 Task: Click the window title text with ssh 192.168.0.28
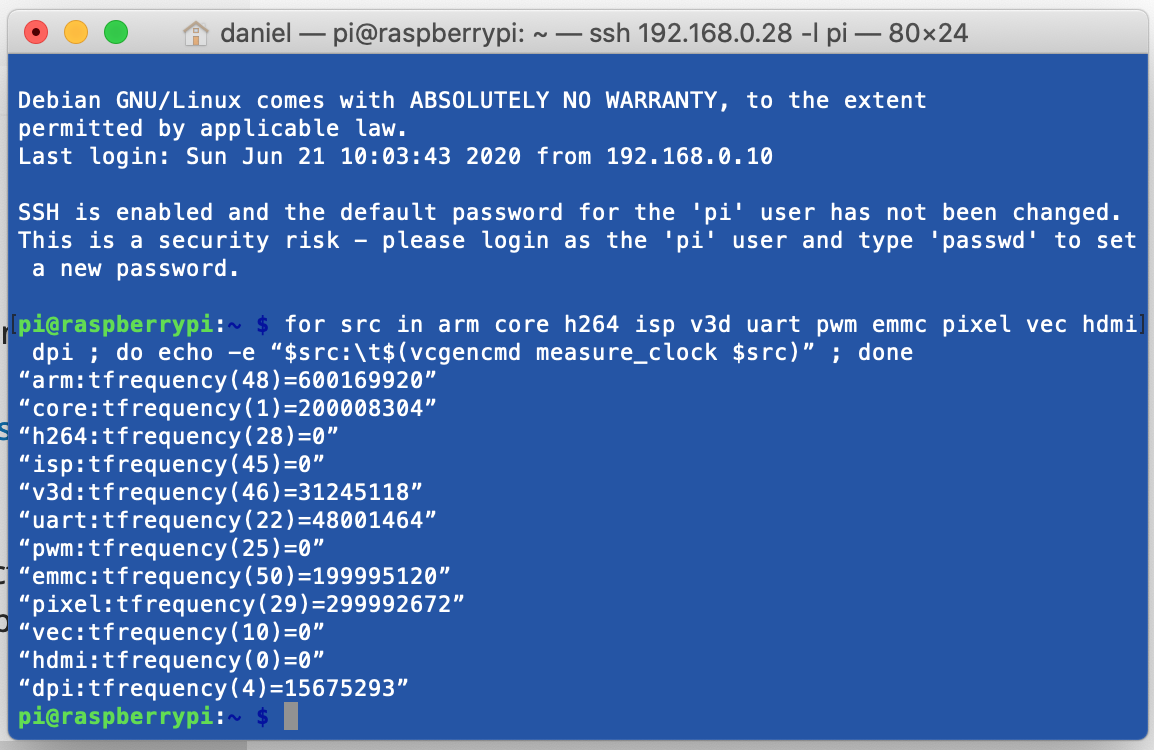click(x=594, y=33)
